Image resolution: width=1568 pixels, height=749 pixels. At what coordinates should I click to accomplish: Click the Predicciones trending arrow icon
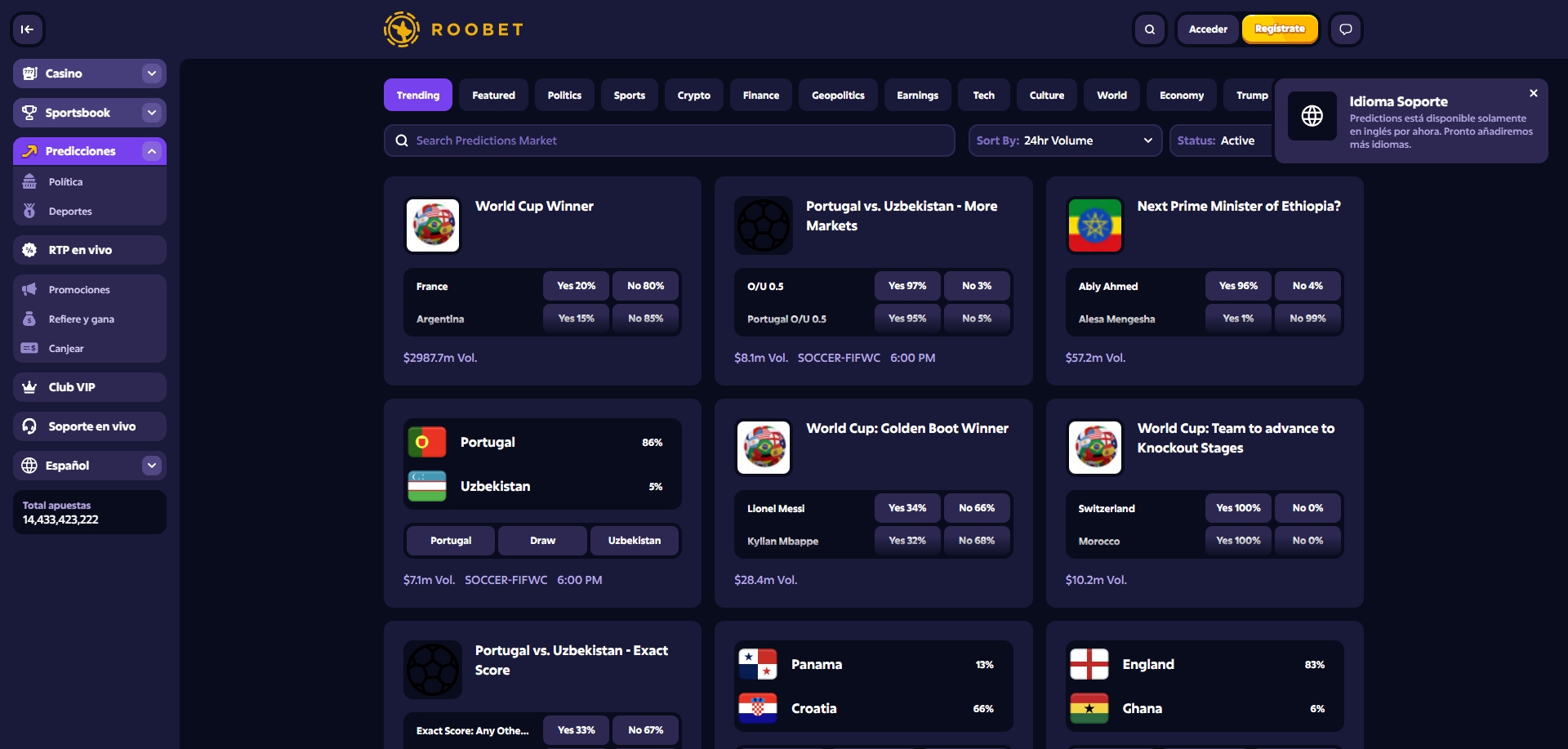[x=30, y=151]
